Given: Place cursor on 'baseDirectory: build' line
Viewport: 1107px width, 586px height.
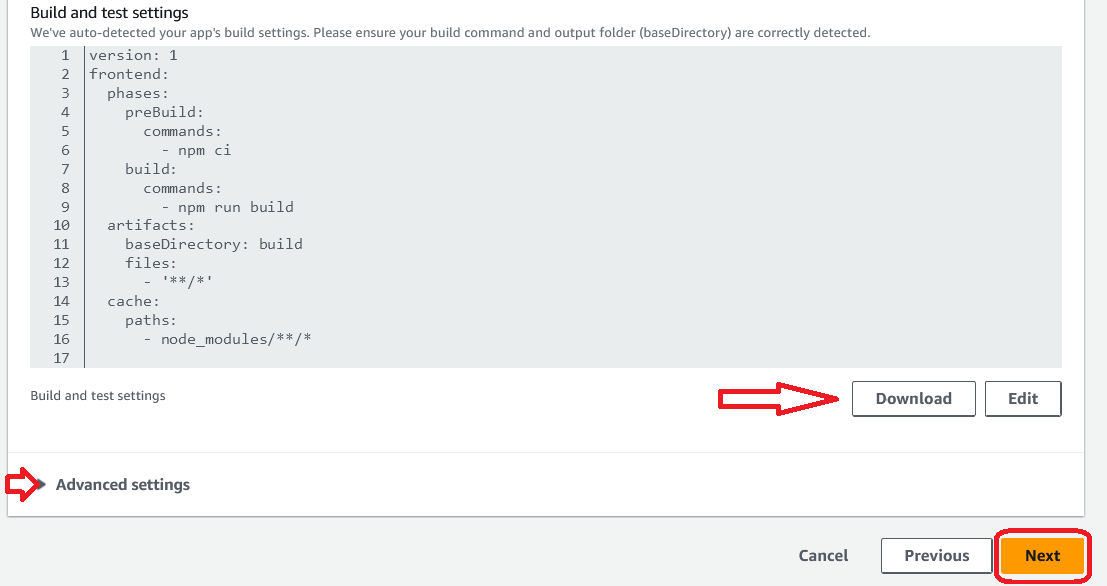Looking at the screenshot, I should tap(213, 244).
